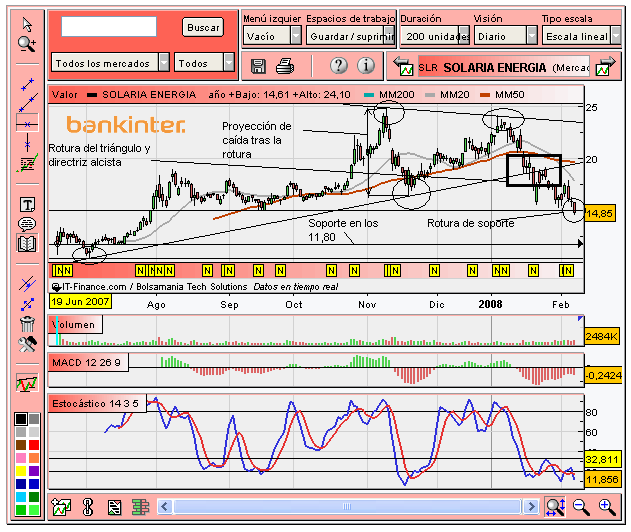Pick the red color swatch
The image size is (631, 532).
point(34,445)
